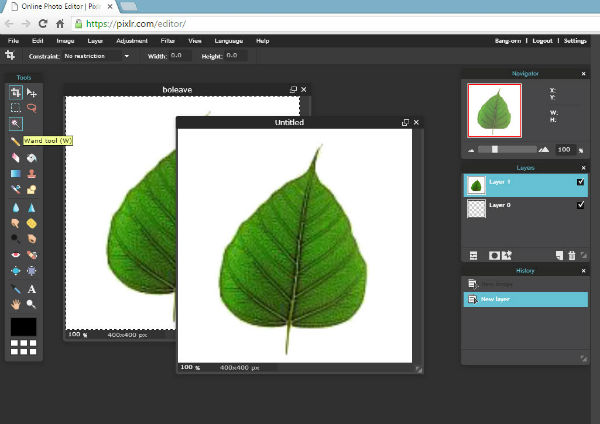Image resolution: width=600 pixels, height=424 pixels.
Task: Select Layer 0 thumbnail in Layers
Action: click(x=476, y=209)
